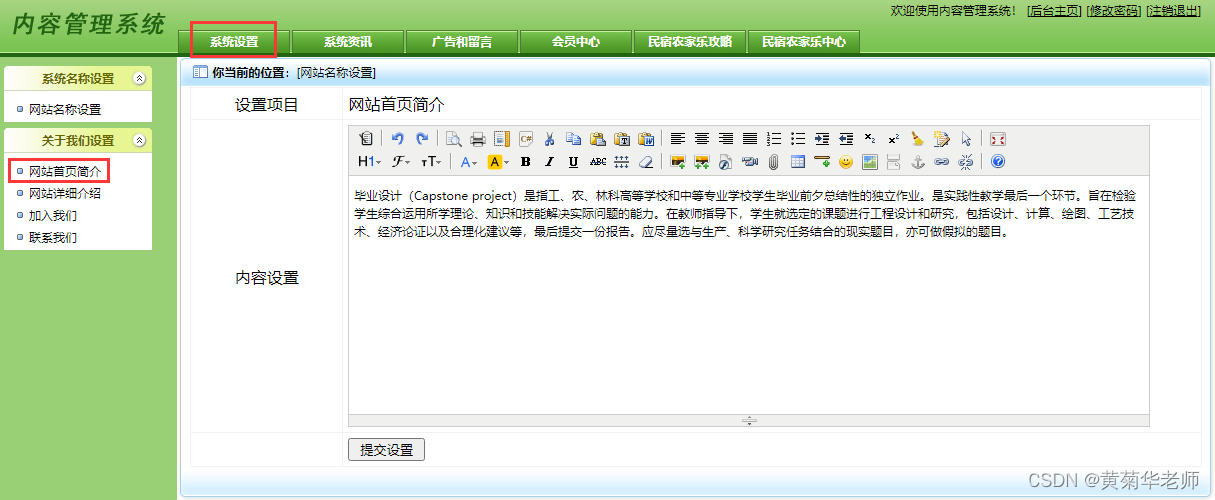Insert an emoticon smiley

[845, 161]
